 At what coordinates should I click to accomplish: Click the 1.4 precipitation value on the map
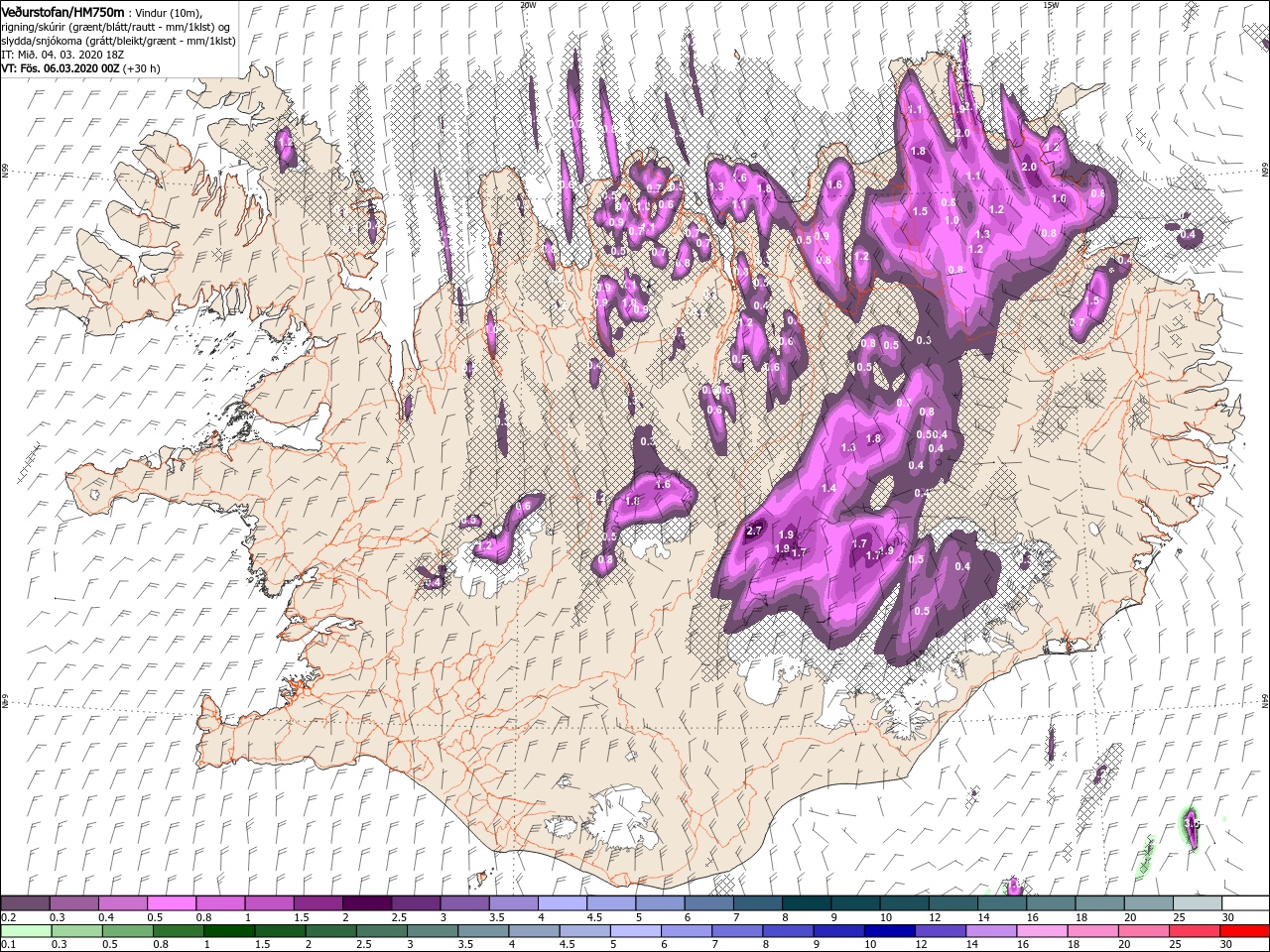click(828, 488)
